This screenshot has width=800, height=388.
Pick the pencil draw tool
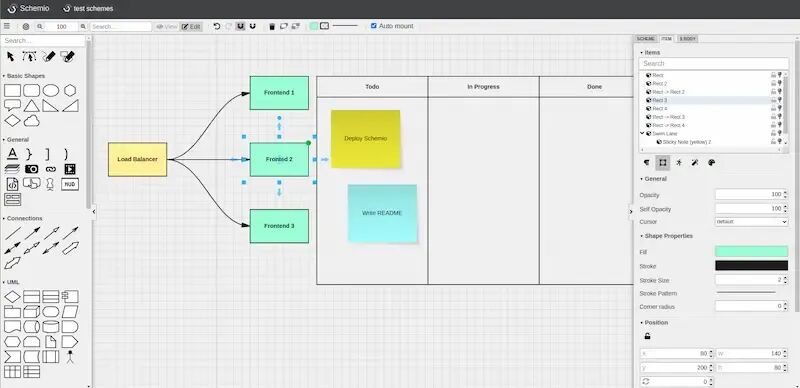coord(49,57)
